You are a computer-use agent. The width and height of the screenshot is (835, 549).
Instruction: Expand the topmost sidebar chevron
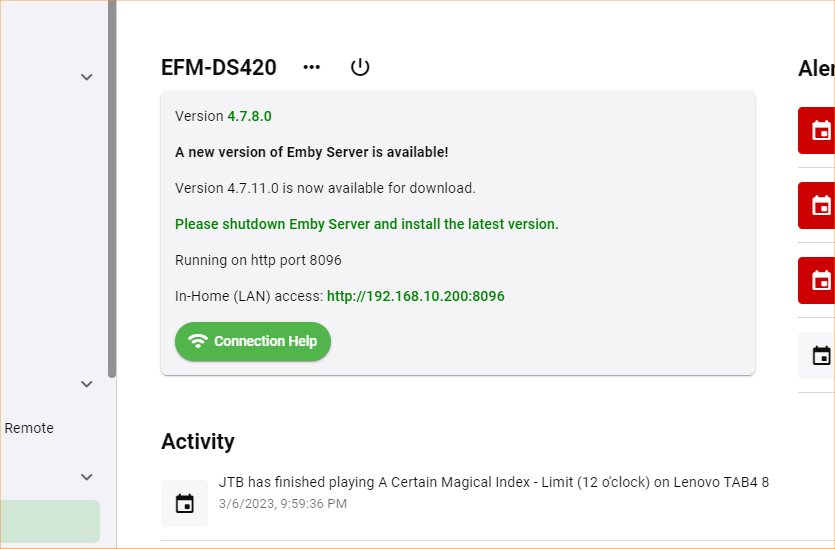(87, 77)
